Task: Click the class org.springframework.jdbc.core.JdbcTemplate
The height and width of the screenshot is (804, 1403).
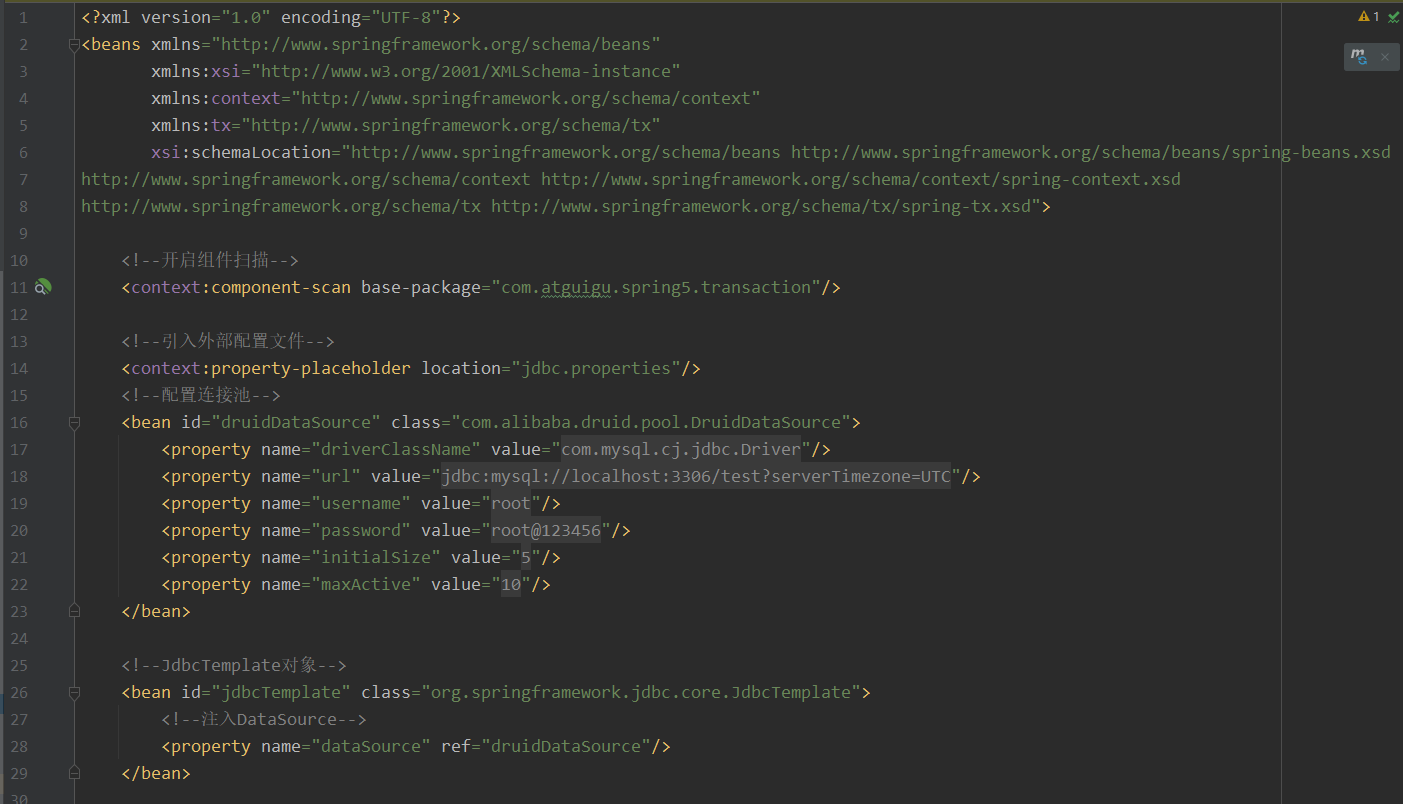Action: click(x=641, y=692)
